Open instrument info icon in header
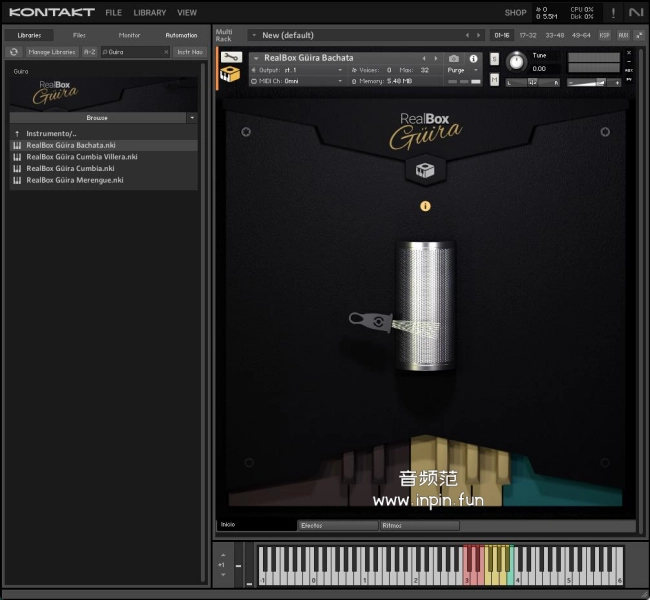Screen dimensions: 650x600 pyautogui.click(x=473, y=58)
